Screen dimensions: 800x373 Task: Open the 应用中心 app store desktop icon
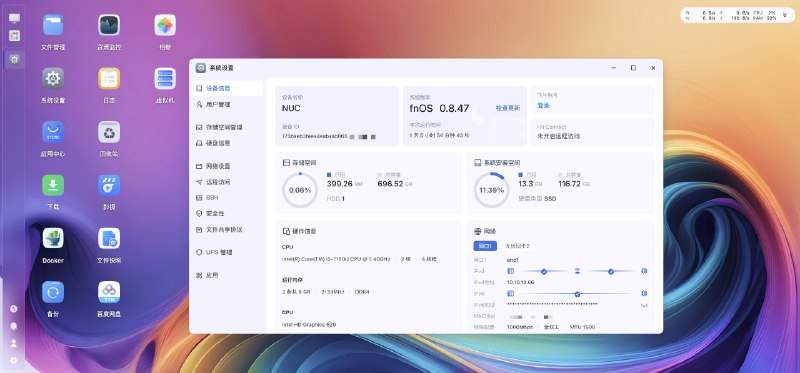[x=53, y=132]
